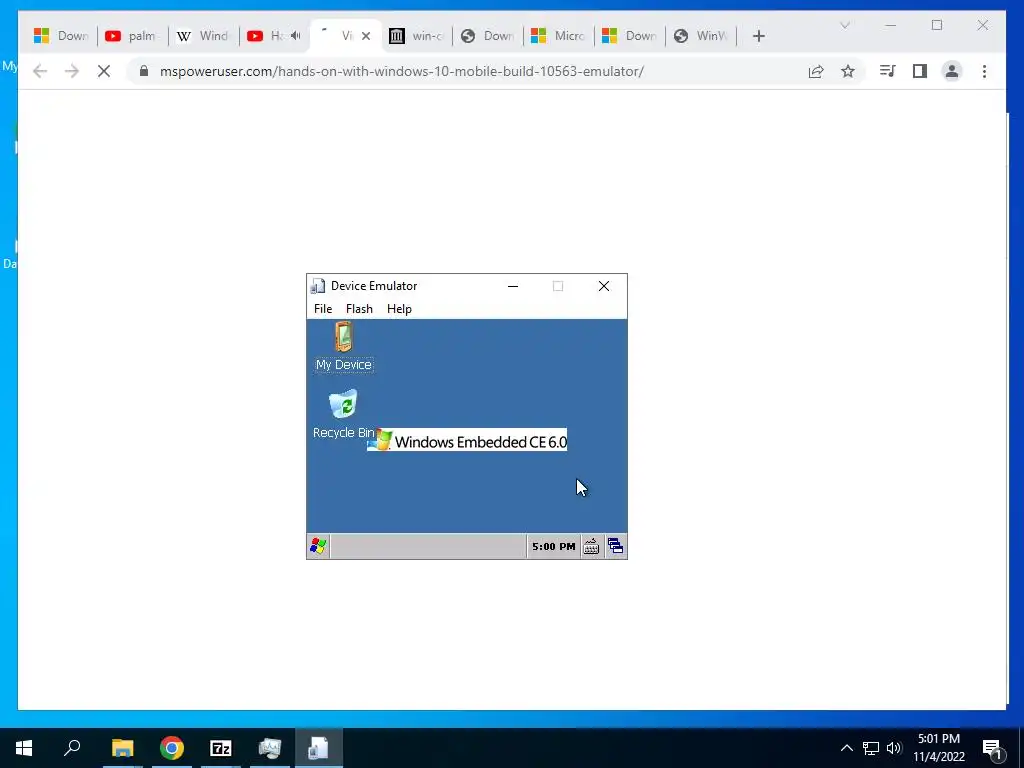
Task: Go forward in Chrome history
Action: click(72, 71)
